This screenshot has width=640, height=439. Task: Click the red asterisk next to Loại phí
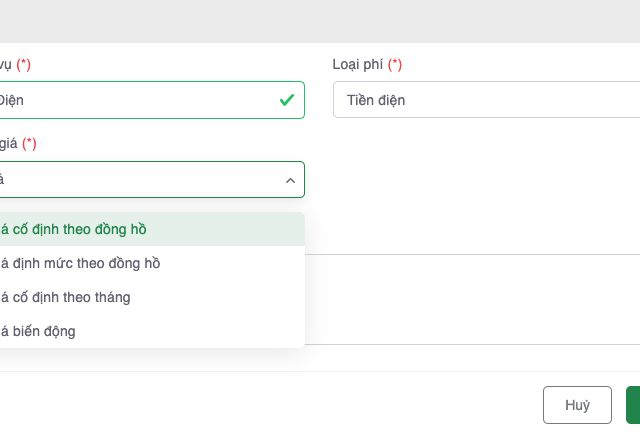pos(395,65)
